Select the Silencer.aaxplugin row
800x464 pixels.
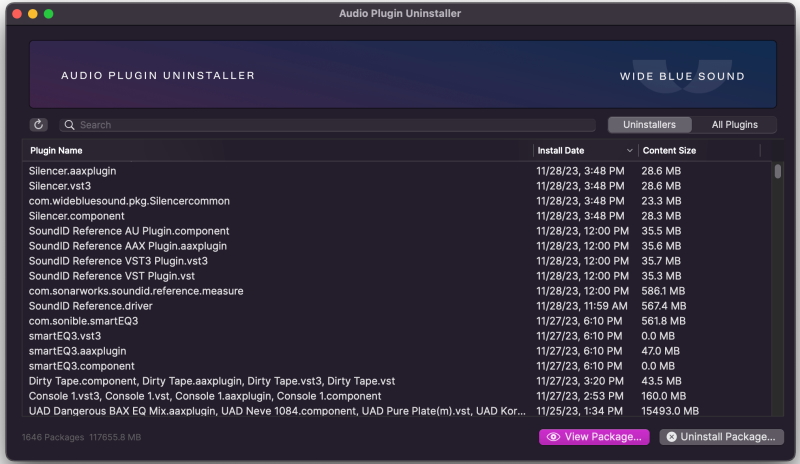[x=397, y=171]
